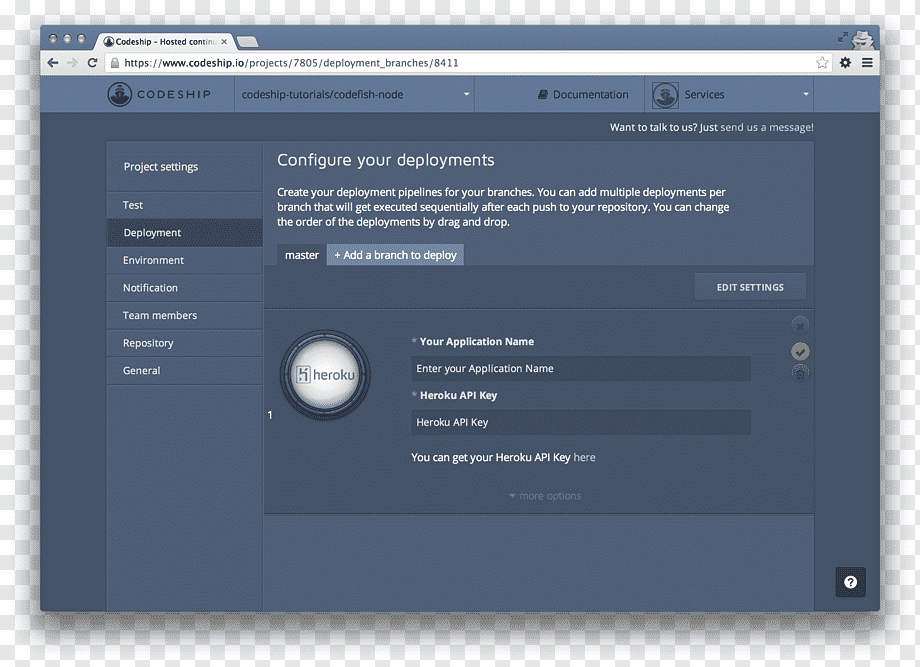Click the Edit Settings button
The width and height of the screenshot is (920, 667).
pos(750,287)
